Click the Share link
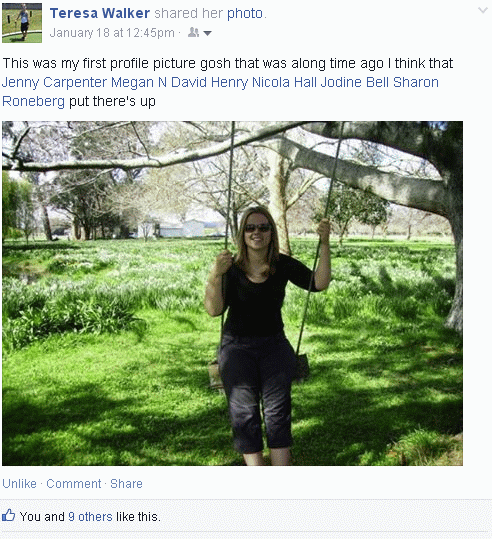 pyautogui.click(x=126, y=484)
